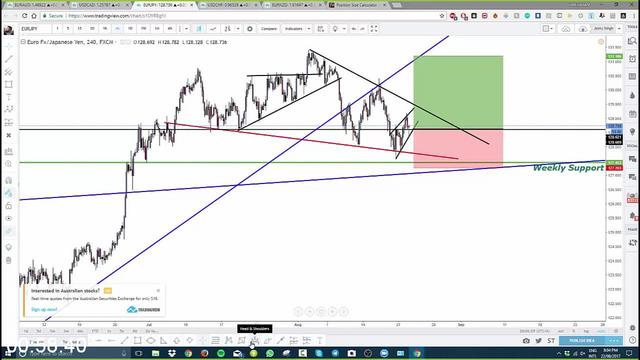Image resolution: width=640 pixels, height=360 pixels.
Task: Expand the Indicators dropdown arrow
Action: 309,29
